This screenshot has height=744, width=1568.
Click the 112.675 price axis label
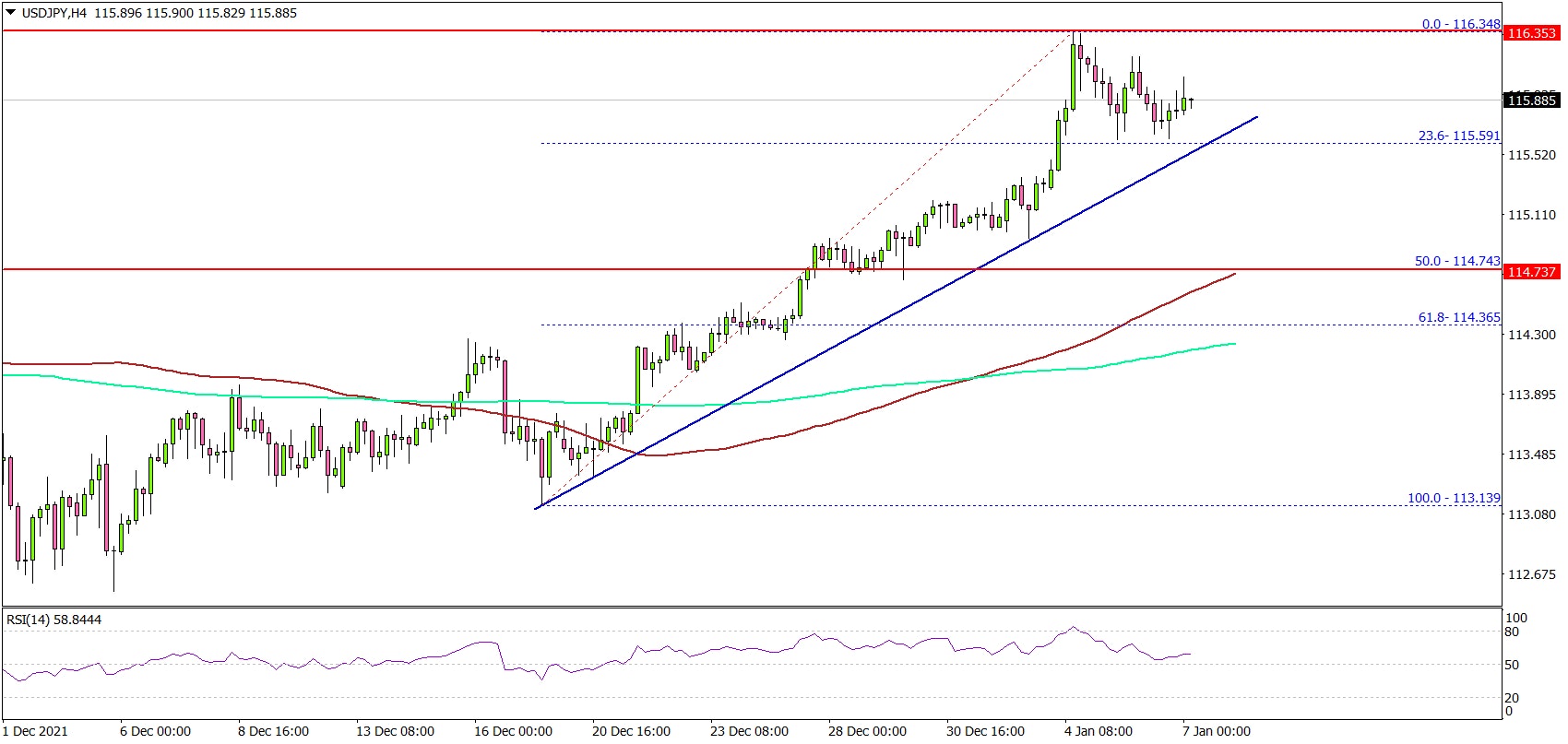click(1529, 574)
